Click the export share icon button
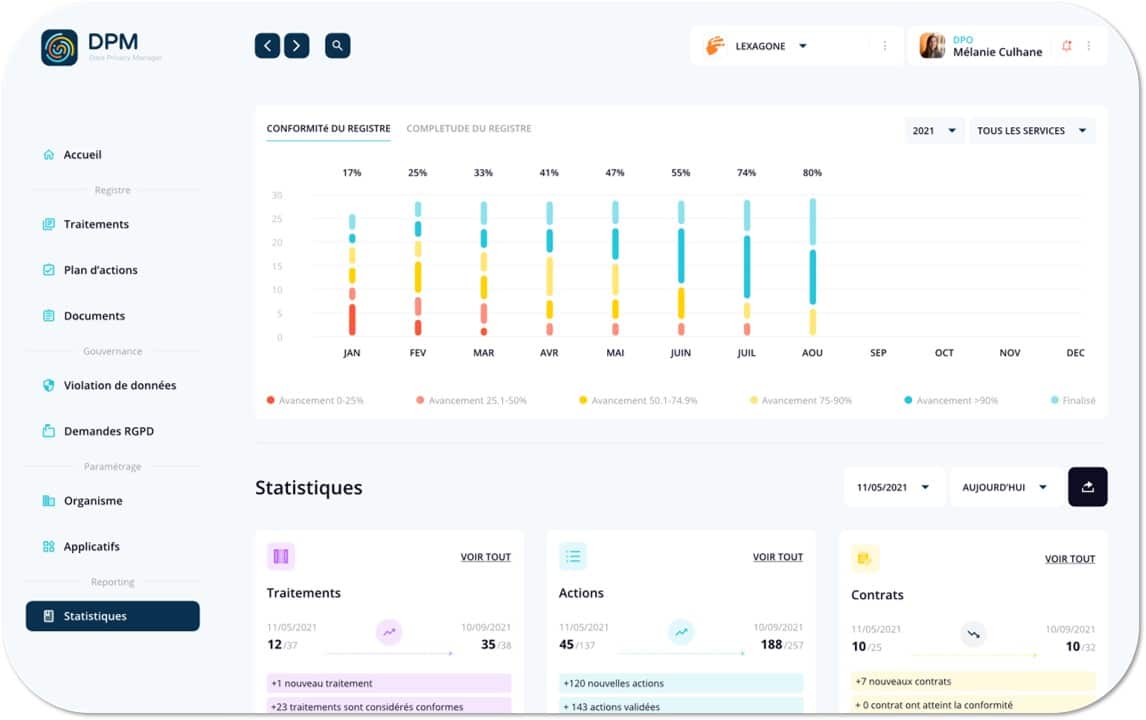The image size is (1146, 720). click(x=1088, y=487)
